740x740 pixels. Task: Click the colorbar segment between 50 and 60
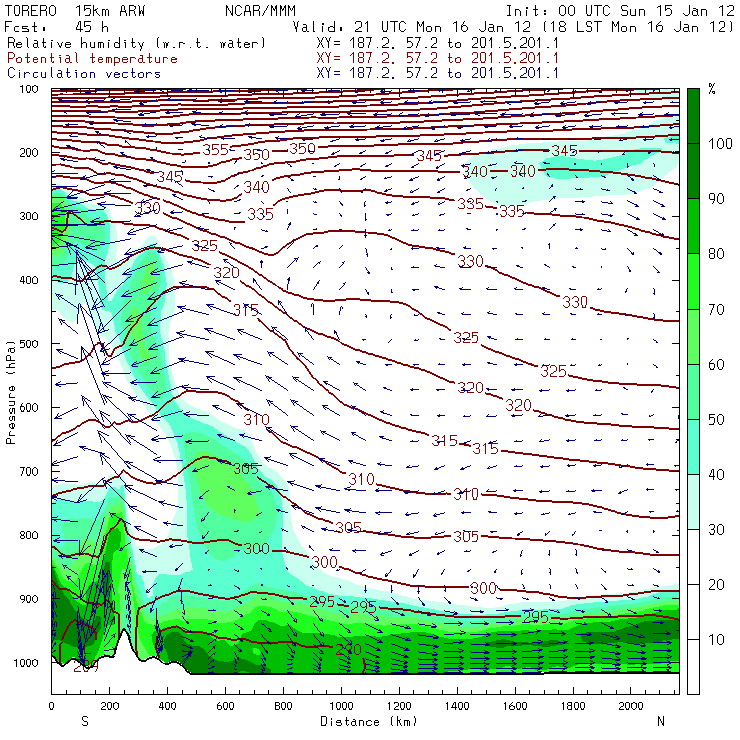[x=693, y=392]
